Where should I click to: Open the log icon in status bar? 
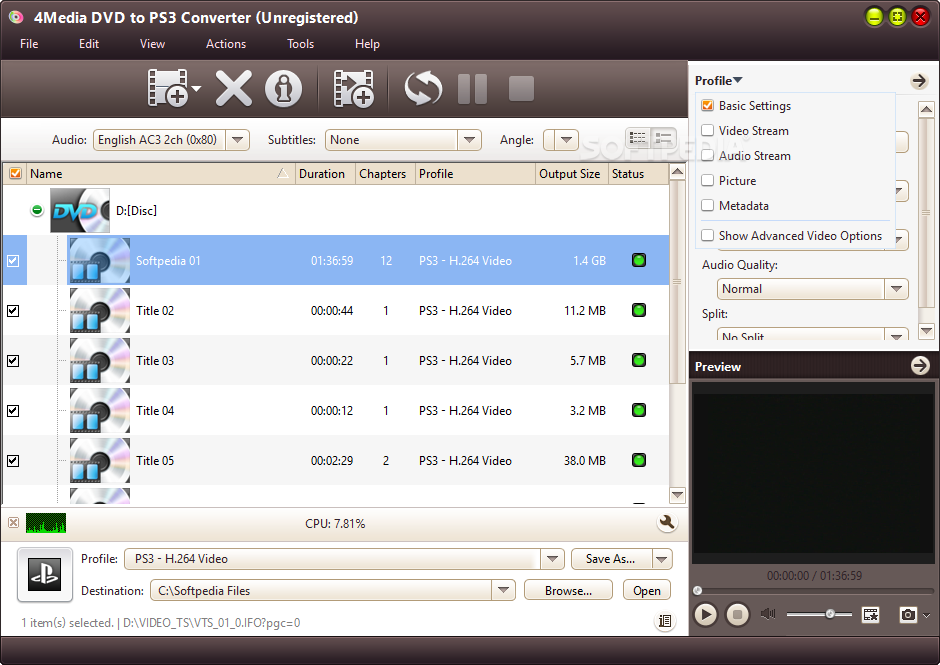(664, 621)
